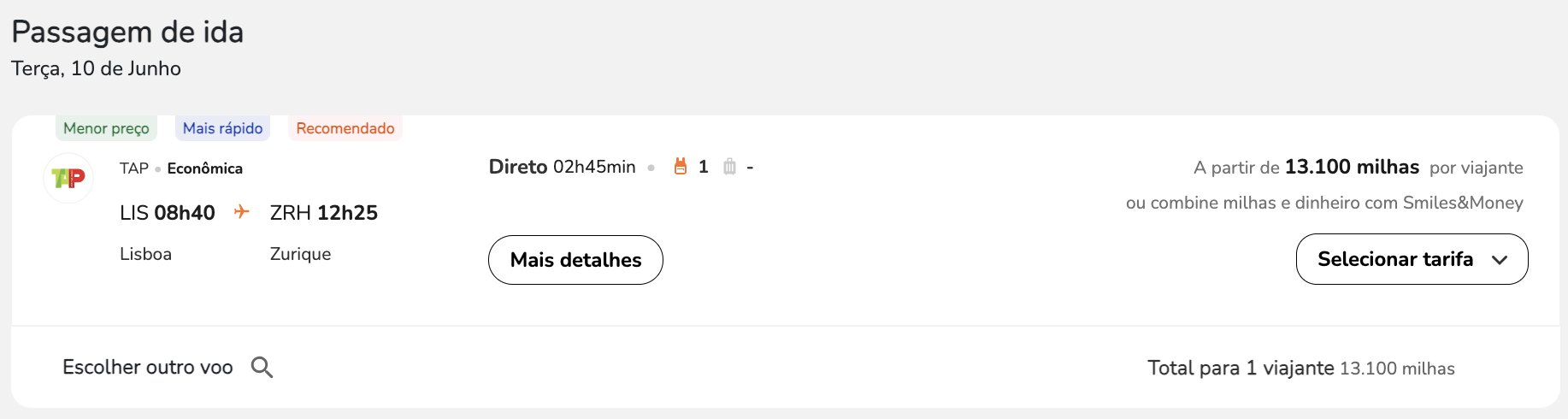Screen dimensions: 1568x419
Task: Click the grey checked luggage icon
Action: pos(729,167)
